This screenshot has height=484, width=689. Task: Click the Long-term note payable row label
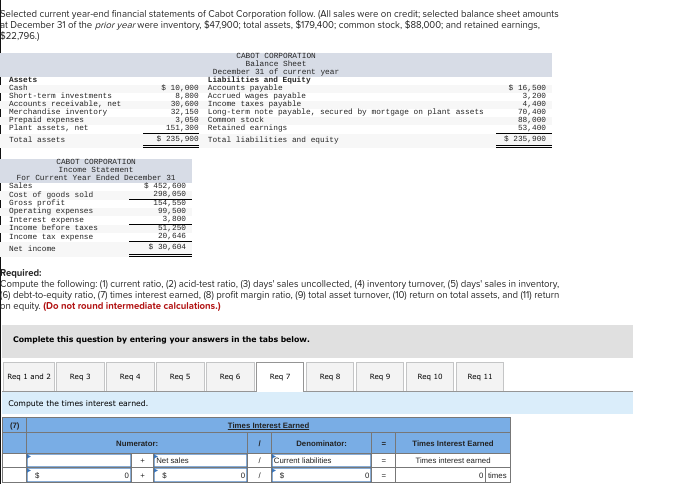coord(345,111)
